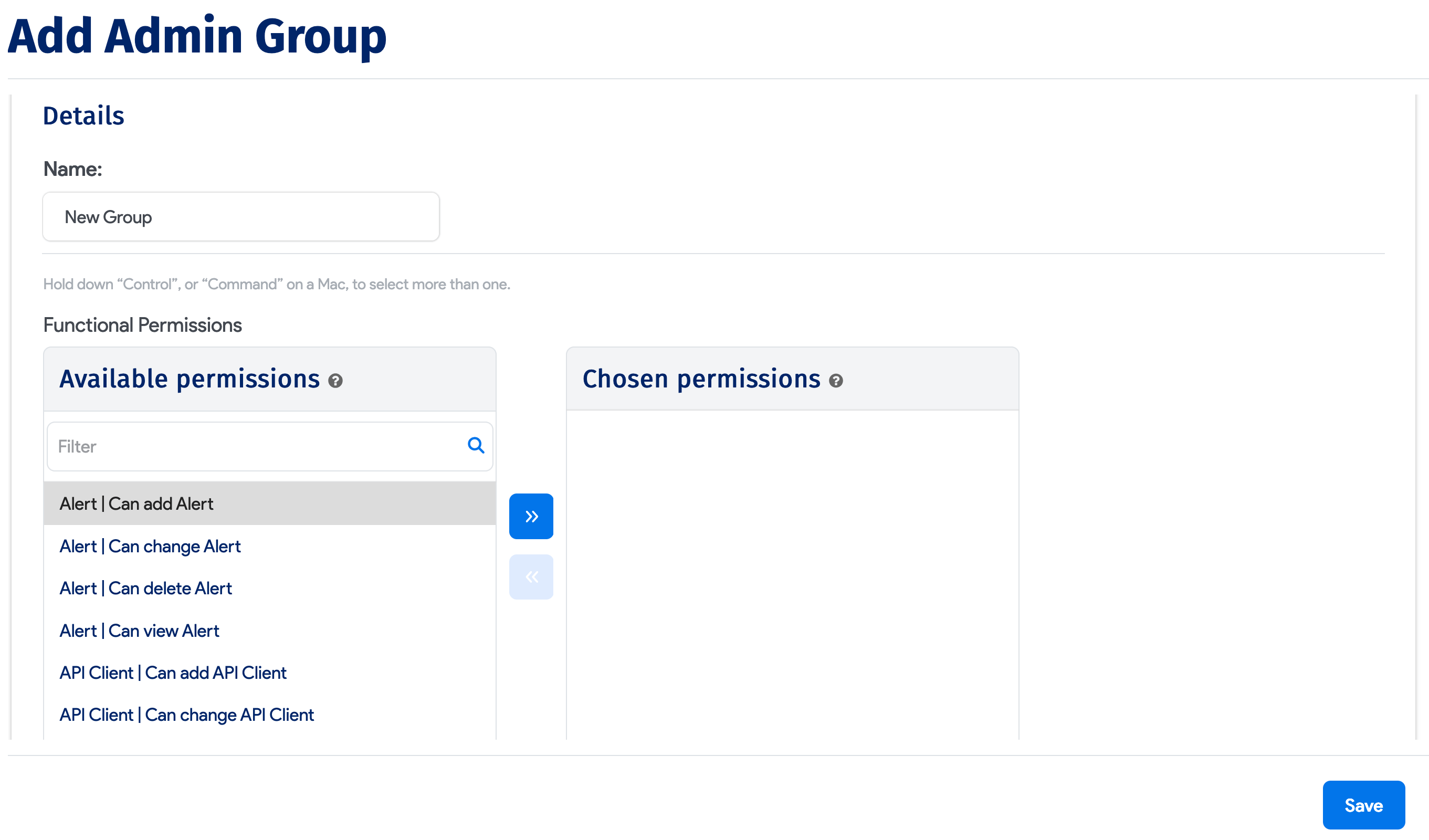The height and width of the screenshot is (840, 1429).
Task: Click inside the Name field showing New Group
Action: pyautogui.click(x=240, y=216)
